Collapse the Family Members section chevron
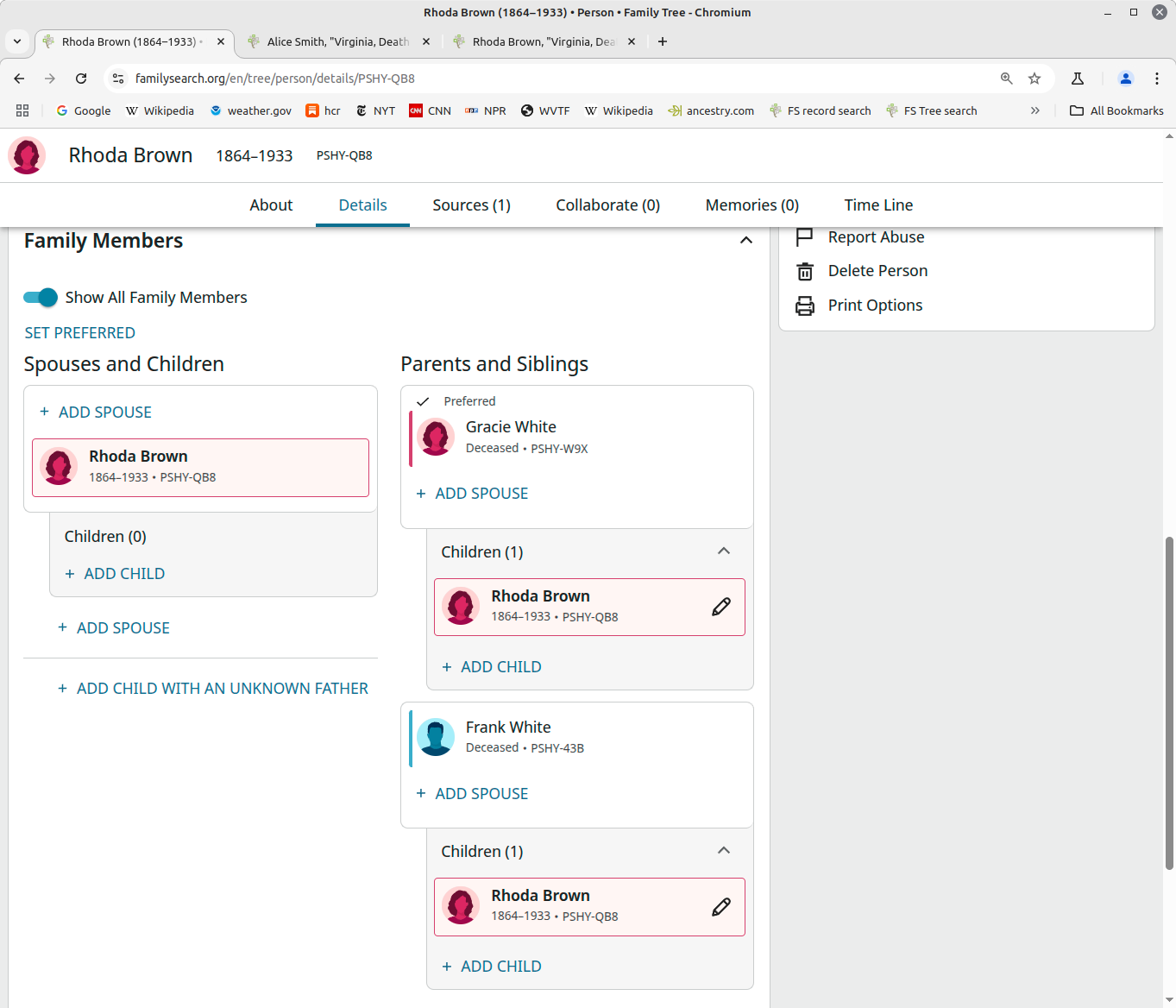This screenshot has width=1176, height=1008. pos(746,240)
